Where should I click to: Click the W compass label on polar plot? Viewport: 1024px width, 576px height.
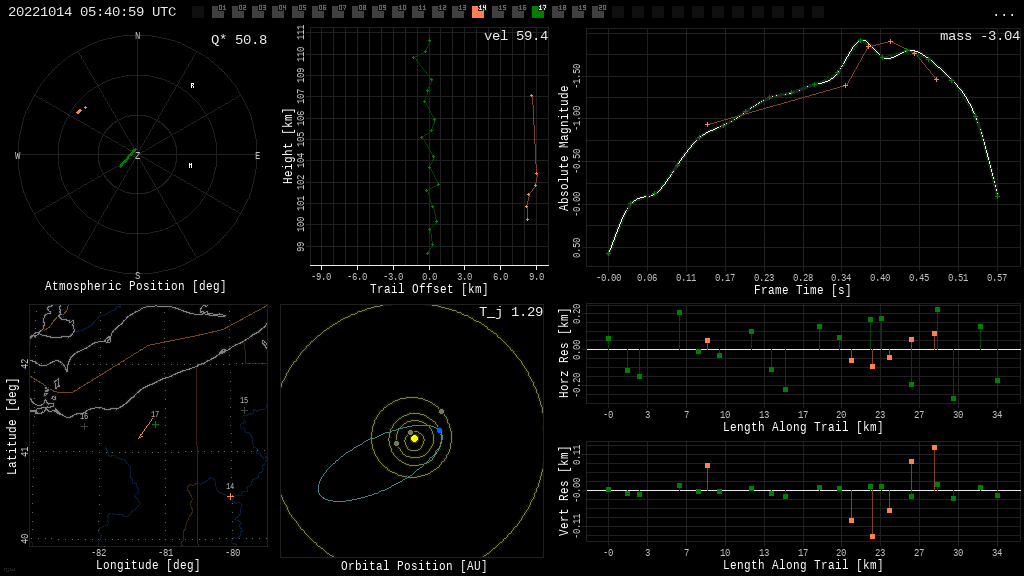tap(18, 155)
